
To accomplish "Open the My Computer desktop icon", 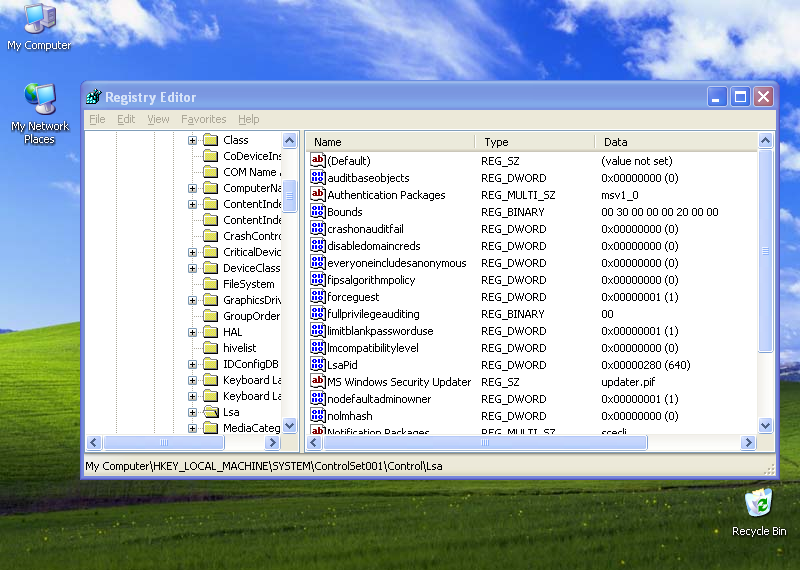I will (x=39, y=19).
